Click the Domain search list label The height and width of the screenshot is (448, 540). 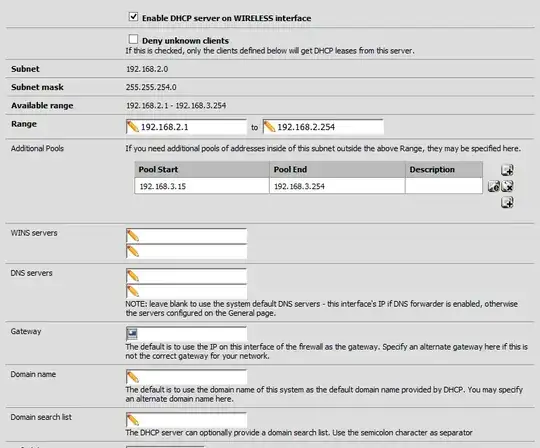[41, 417]
